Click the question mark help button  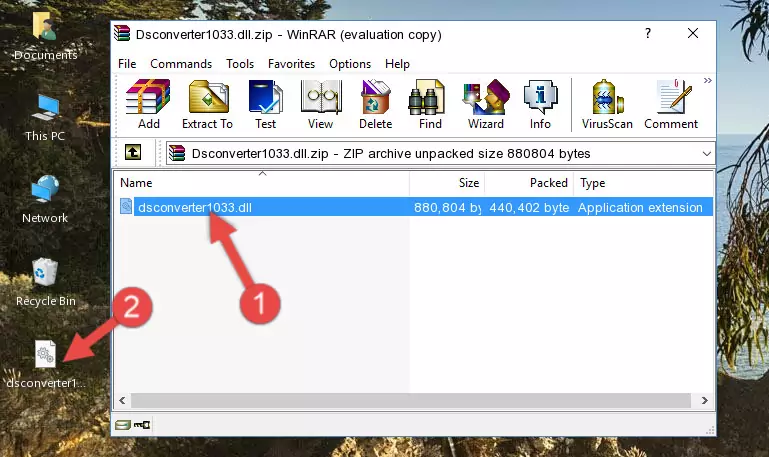tap(648, 33)
